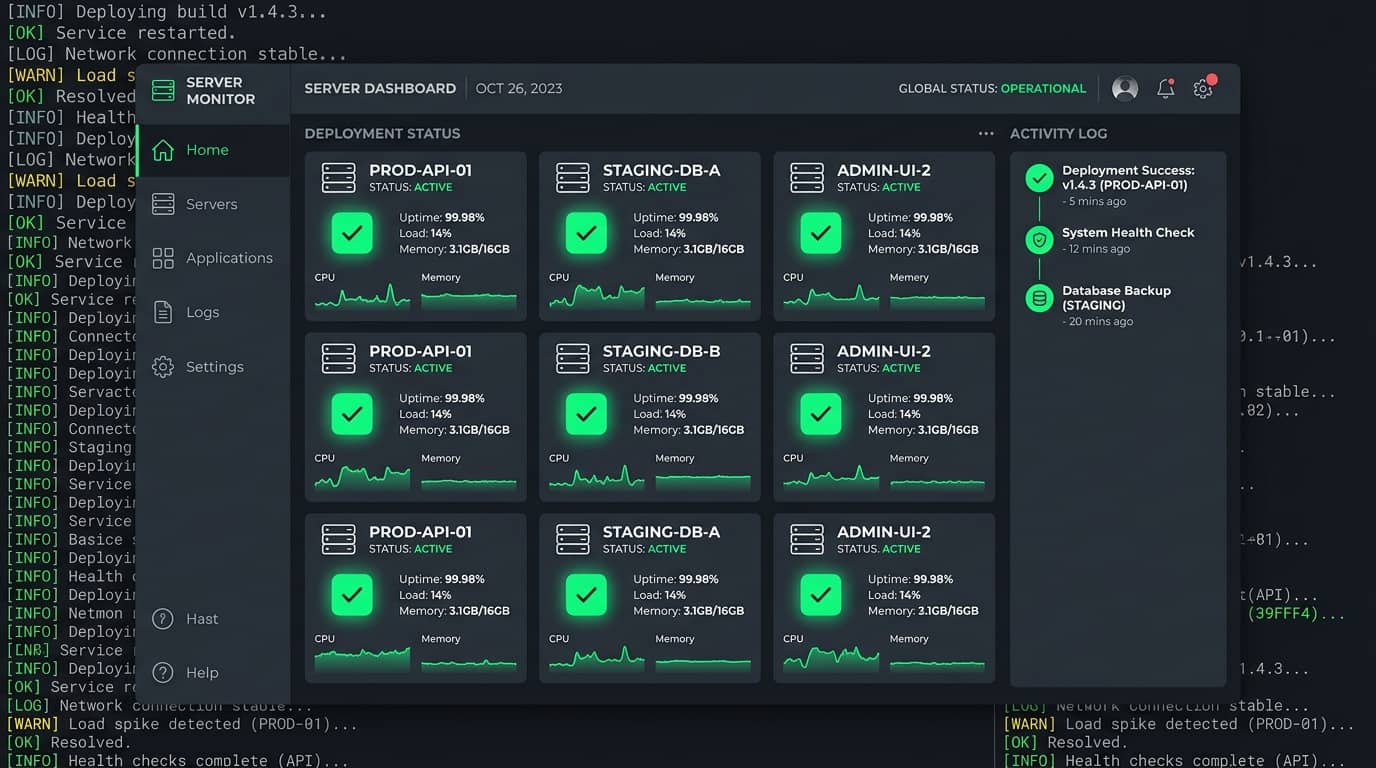Open the Settings menu item label
The image size is (1376, 768).
point(215,367)
